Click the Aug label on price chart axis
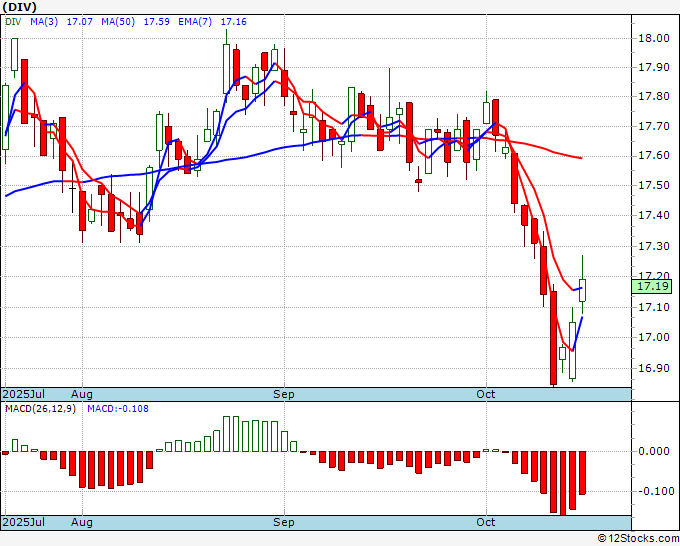Screen dimensions: 680x546 [82, 394]
